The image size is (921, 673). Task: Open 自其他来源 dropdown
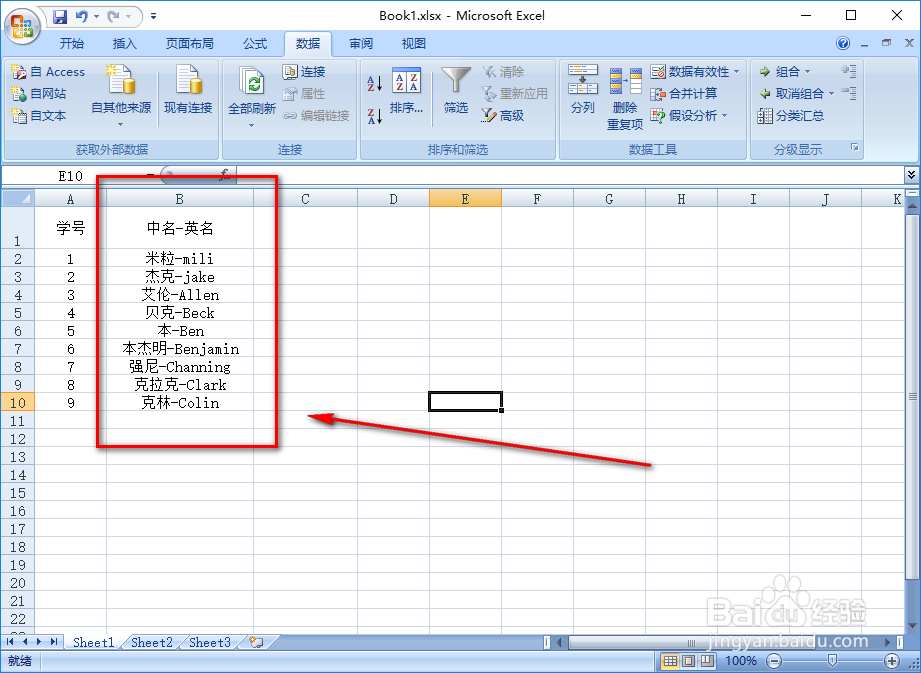tap(121, 96)
